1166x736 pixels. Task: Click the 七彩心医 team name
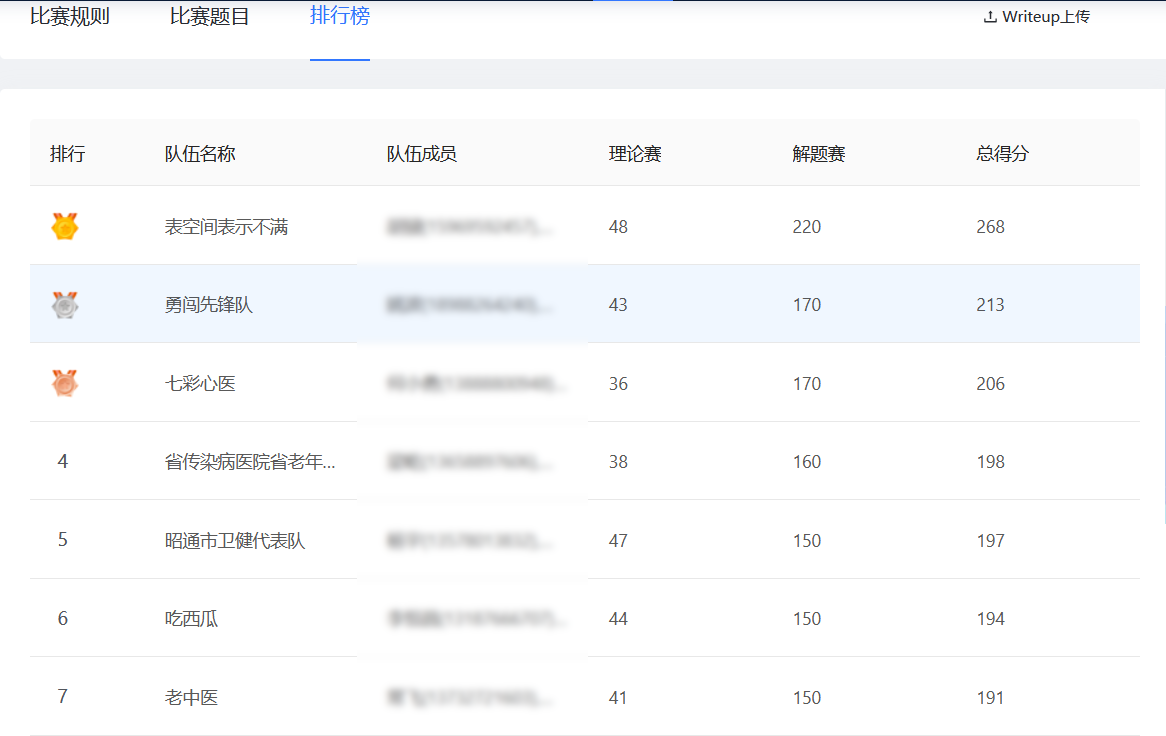click(200, 384)
